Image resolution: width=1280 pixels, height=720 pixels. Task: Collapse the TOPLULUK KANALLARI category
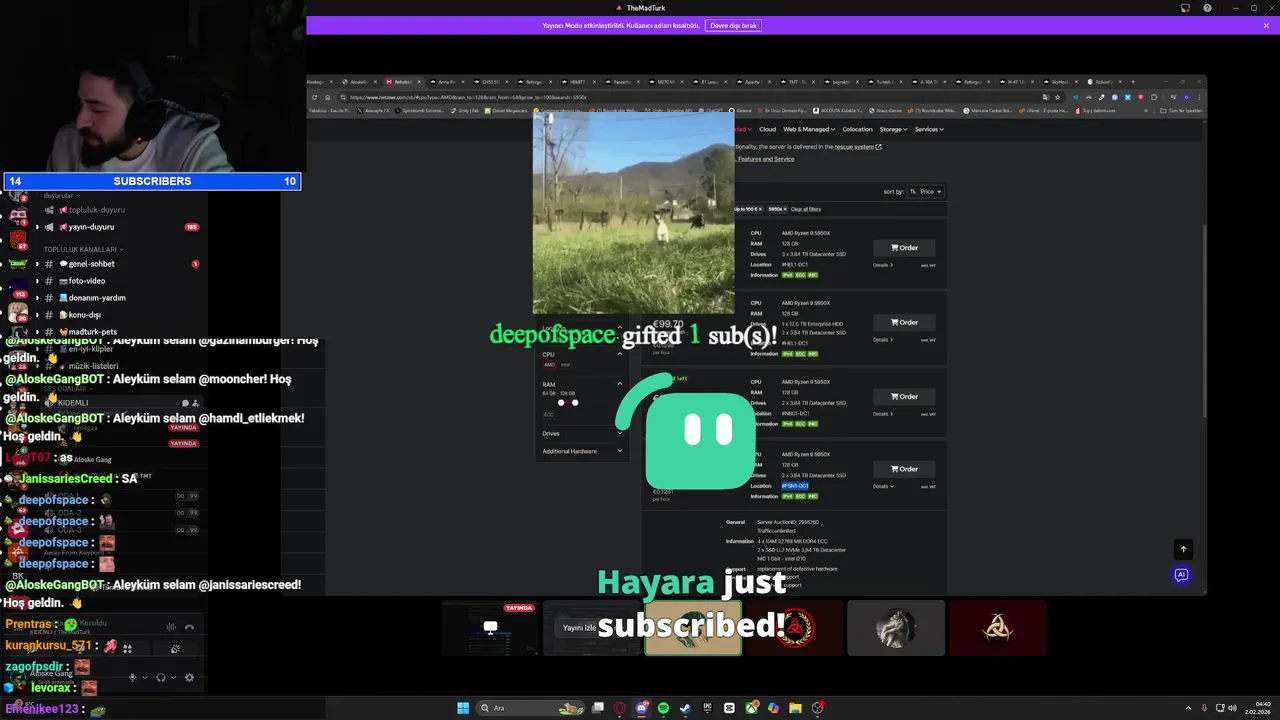tap(84, 249)
